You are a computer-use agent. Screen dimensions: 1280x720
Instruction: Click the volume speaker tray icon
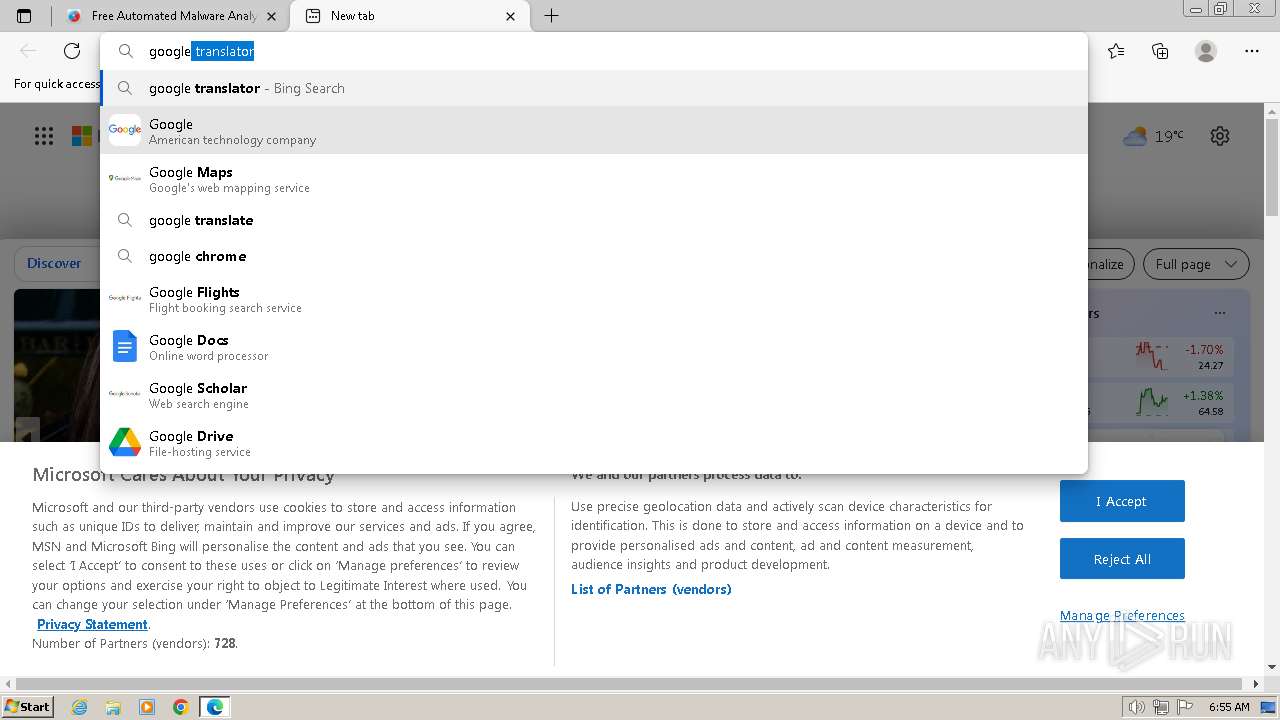(1136, 707)
